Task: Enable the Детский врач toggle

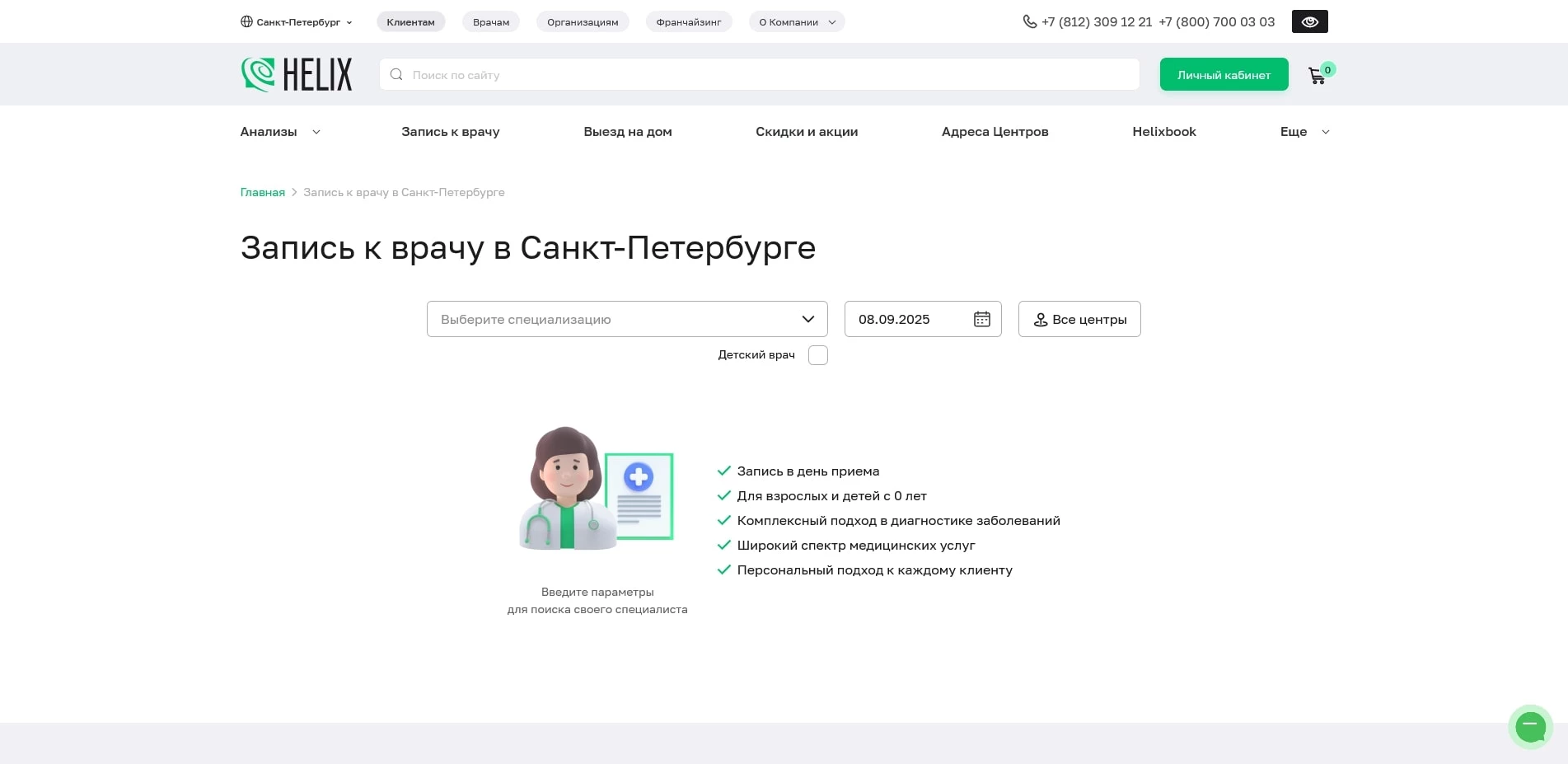Action: pyautogui.click(x=817, y=354)
